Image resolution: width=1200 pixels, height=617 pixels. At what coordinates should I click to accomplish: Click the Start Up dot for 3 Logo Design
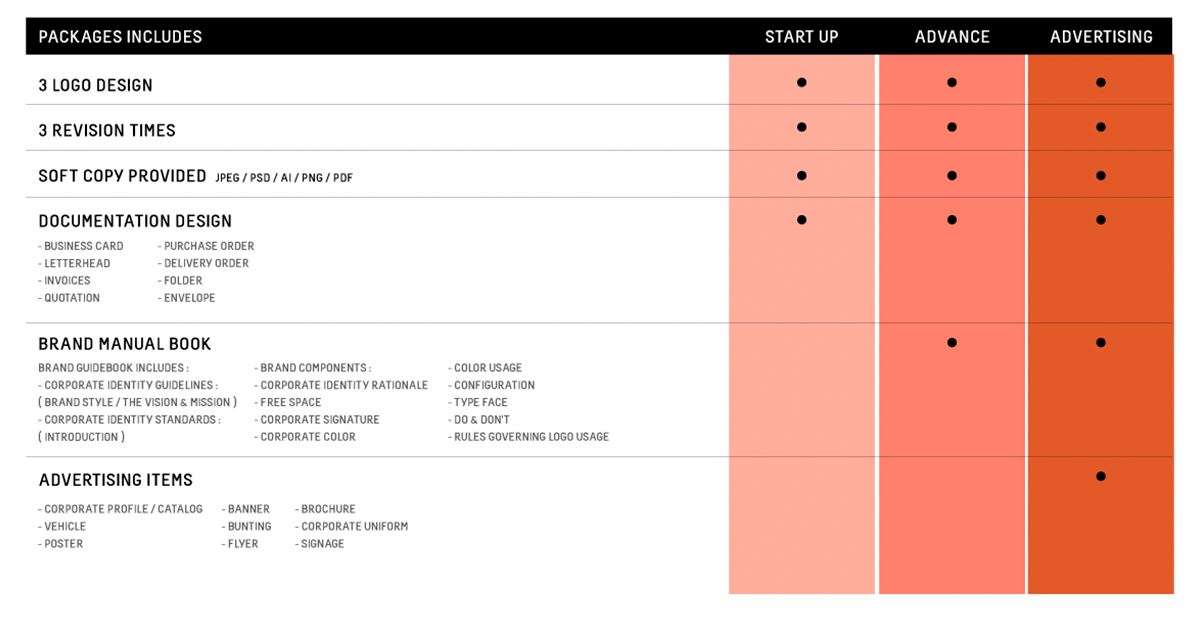click(802, 83)
